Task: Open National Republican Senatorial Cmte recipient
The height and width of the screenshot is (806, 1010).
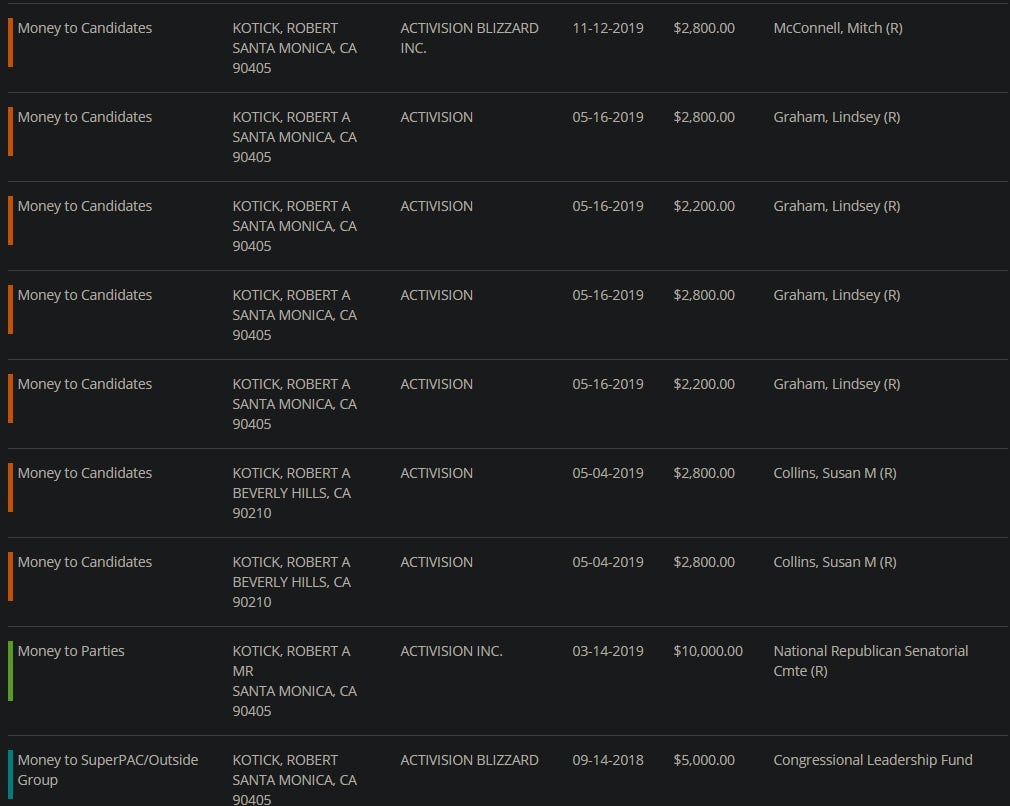Action: click(870, 660)
